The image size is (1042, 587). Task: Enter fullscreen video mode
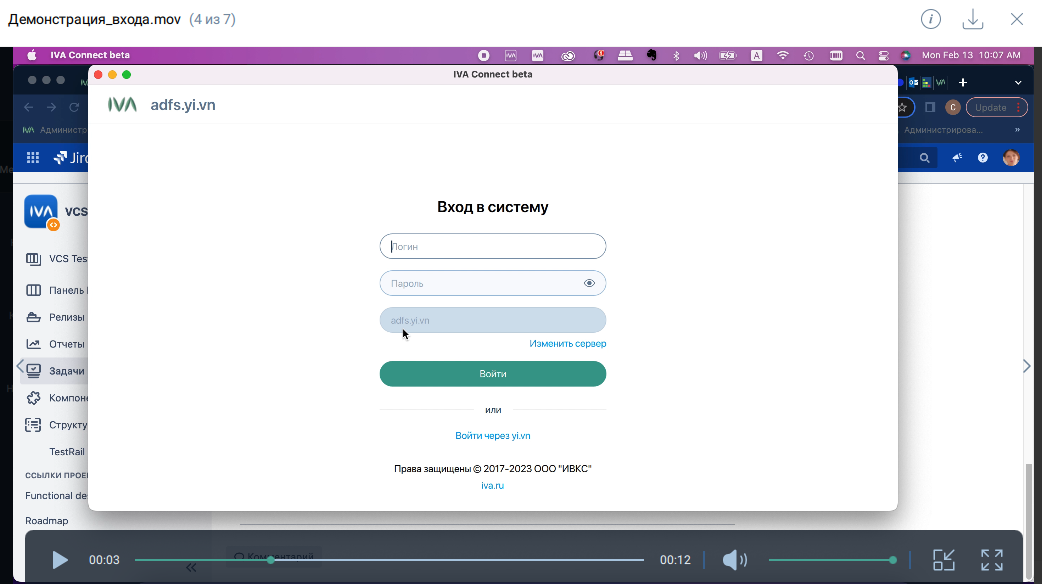(991, 560)
